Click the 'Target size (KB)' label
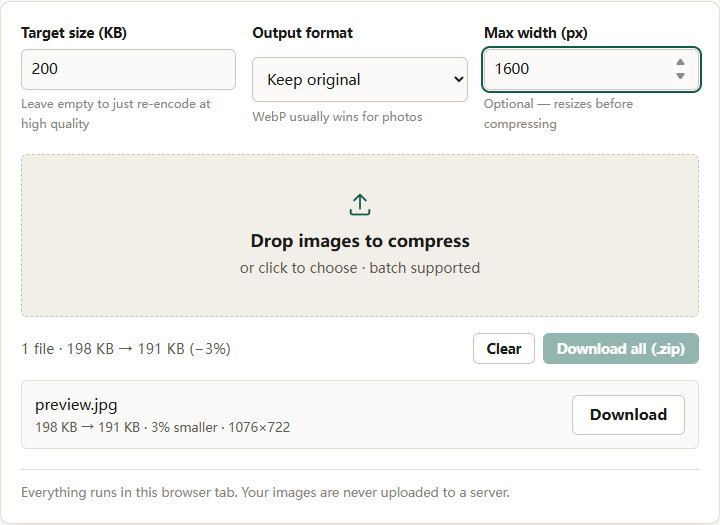The height and width of the screenshot is (525, 720). 74,33
